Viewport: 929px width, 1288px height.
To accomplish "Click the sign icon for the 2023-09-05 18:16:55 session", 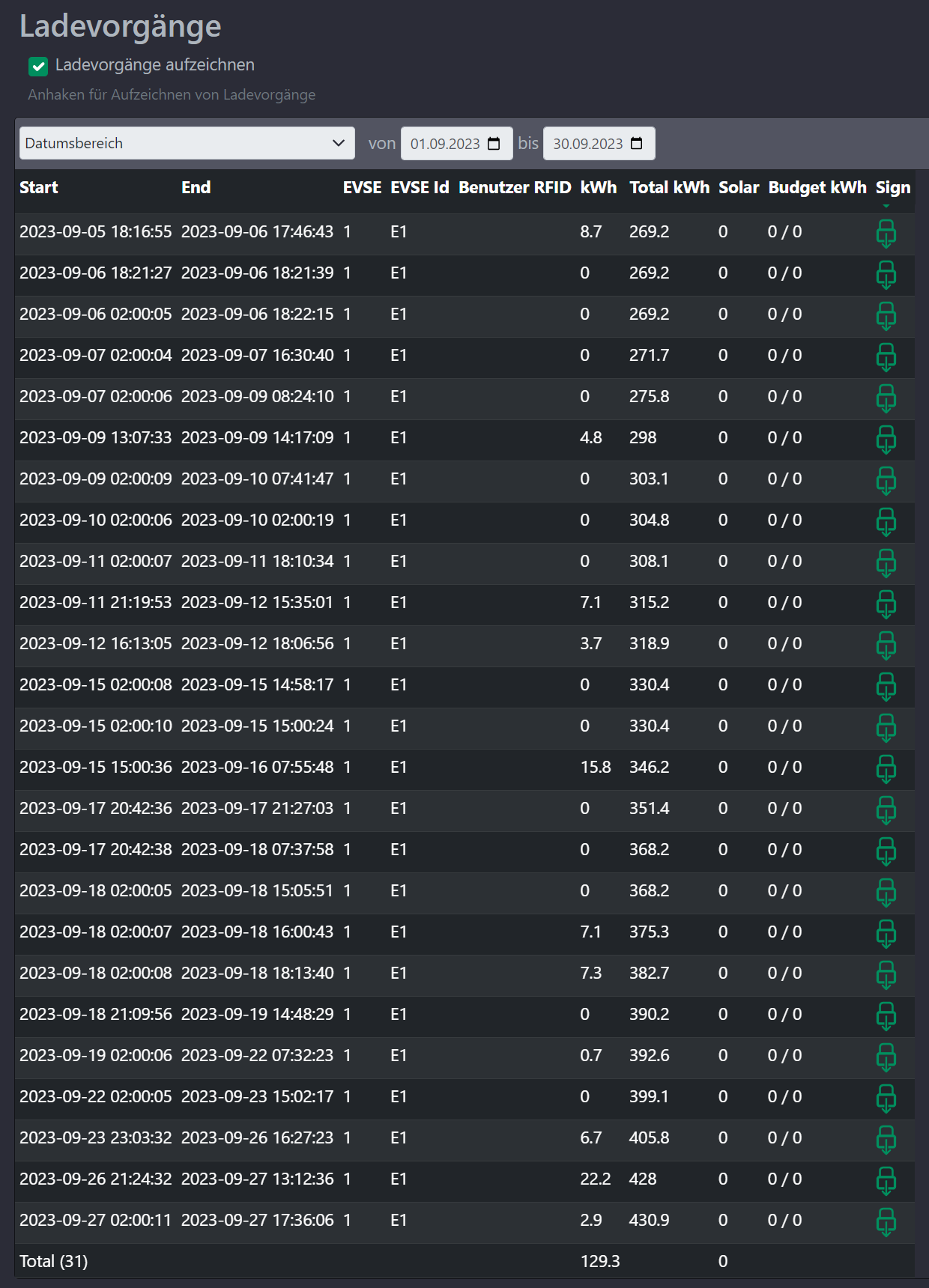I will point(886,234).
